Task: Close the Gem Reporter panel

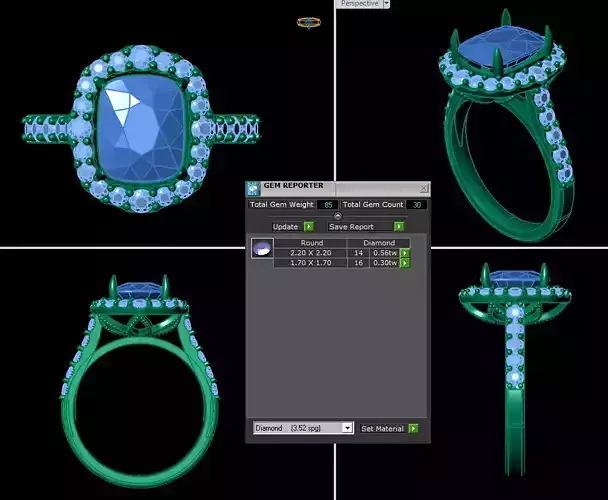Action: pos(424,188)
